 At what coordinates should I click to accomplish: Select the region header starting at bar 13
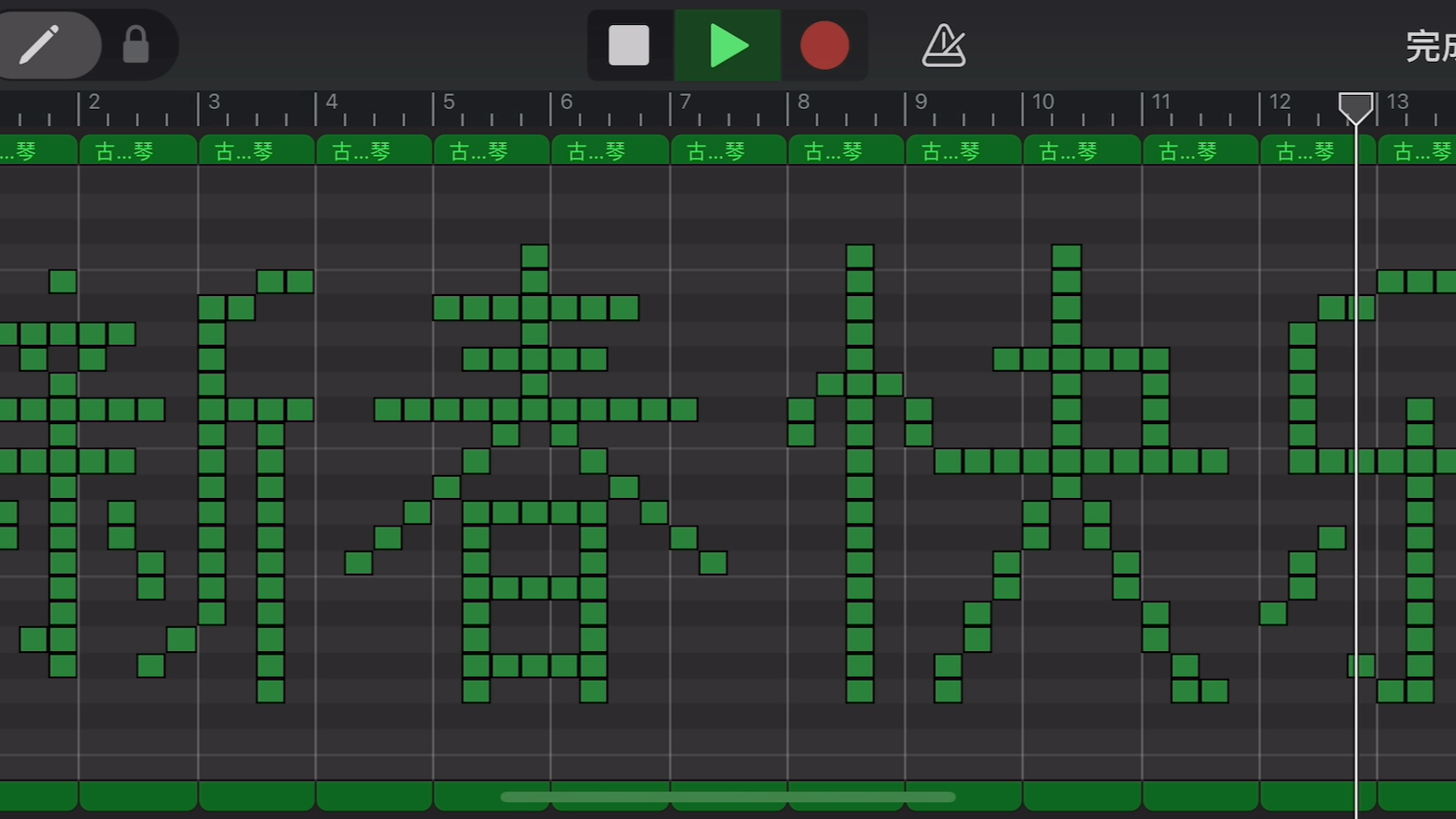coord(1417,150)
